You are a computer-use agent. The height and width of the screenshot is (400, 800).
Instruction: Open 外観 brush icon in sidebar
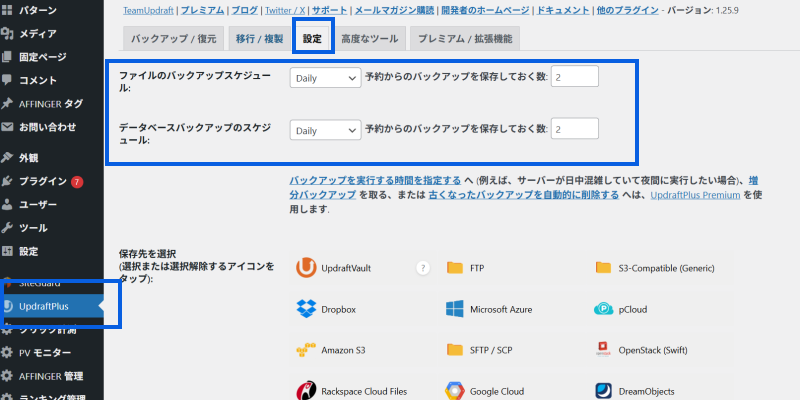[x=7, y=158]
